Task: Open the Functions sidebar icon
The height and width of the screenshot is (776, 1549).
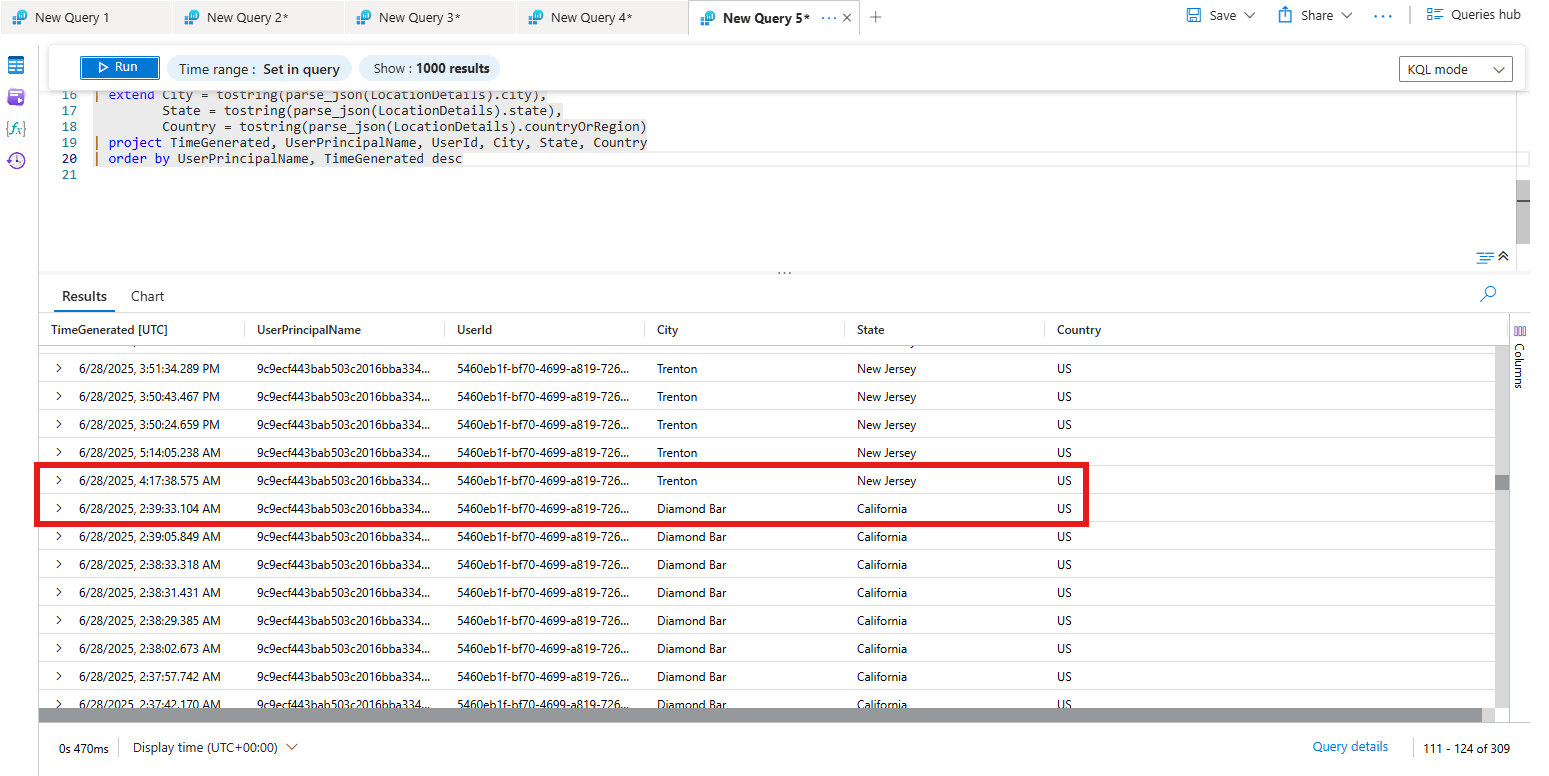Action: (x=16, y=128)
